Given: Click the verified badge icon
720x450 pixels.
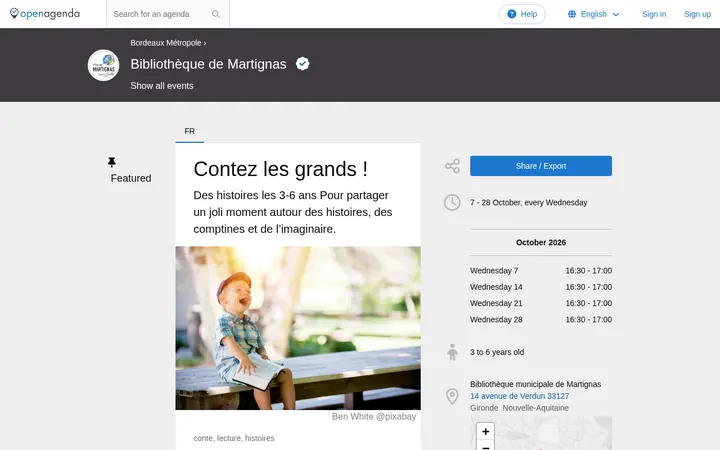Looking at the screenshot, I should [x=303, y=64].
